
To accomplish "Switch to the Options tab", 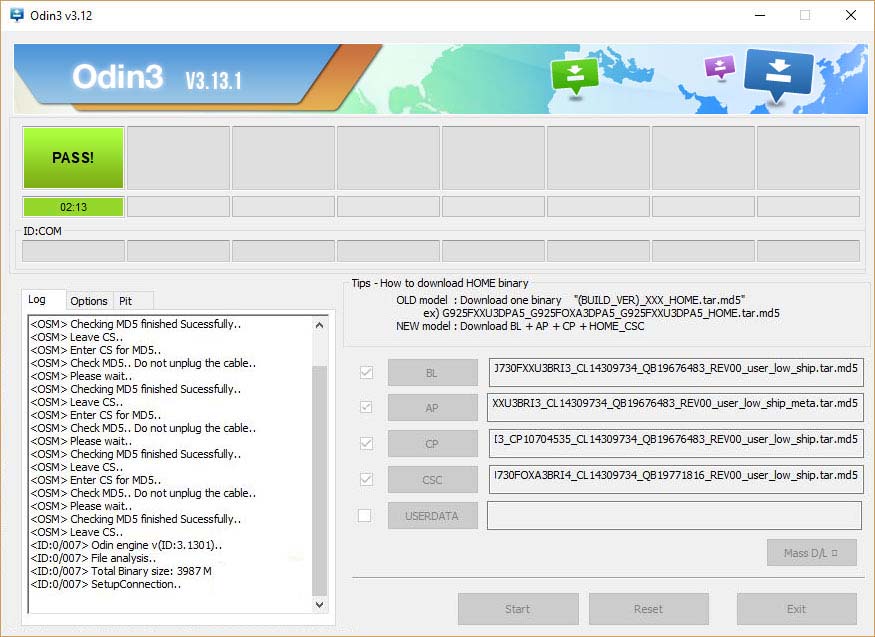I will (89, 301).
